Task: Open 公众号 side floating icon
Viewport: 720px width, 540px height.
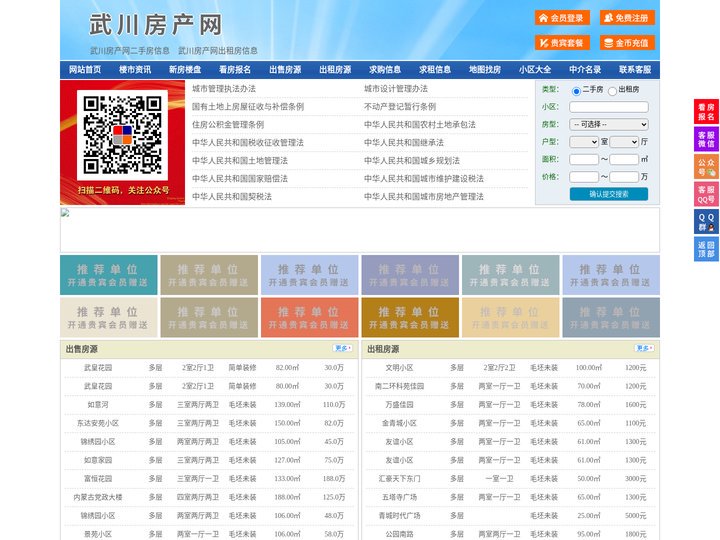Action: [x=706, y=167]
